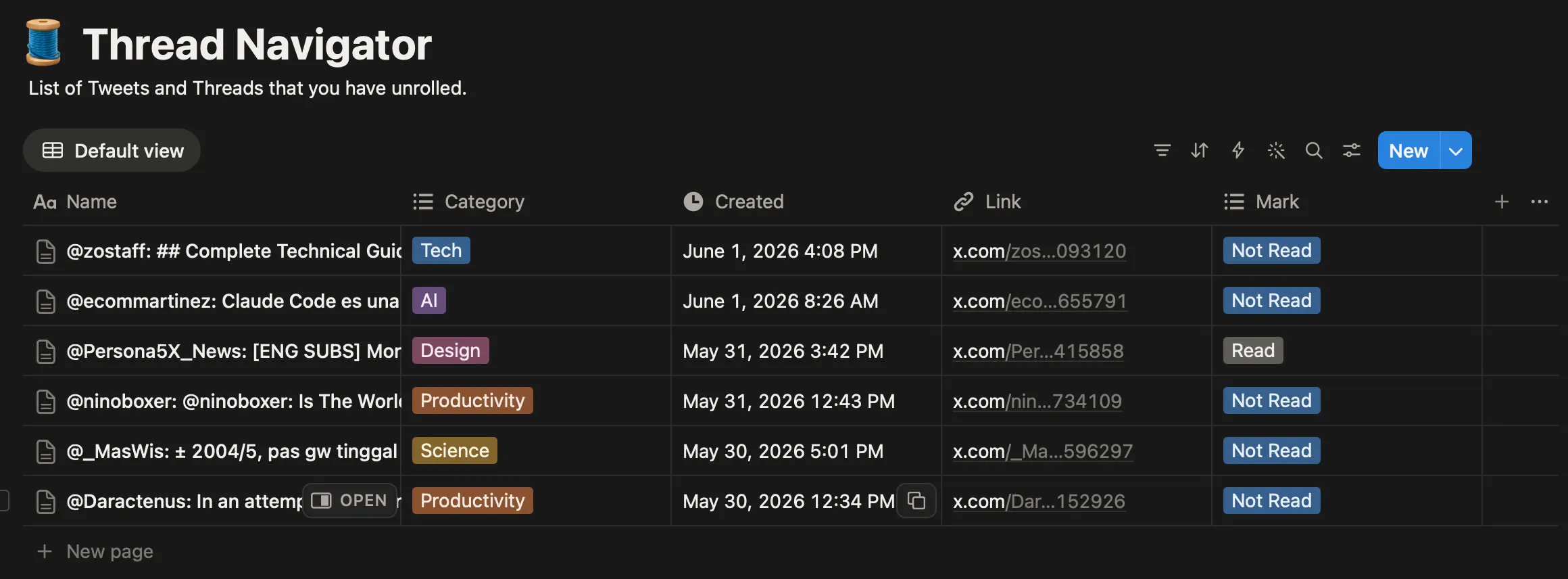Click the @zostaff: ## Complete Technical Guide title

tap(233, 251)
